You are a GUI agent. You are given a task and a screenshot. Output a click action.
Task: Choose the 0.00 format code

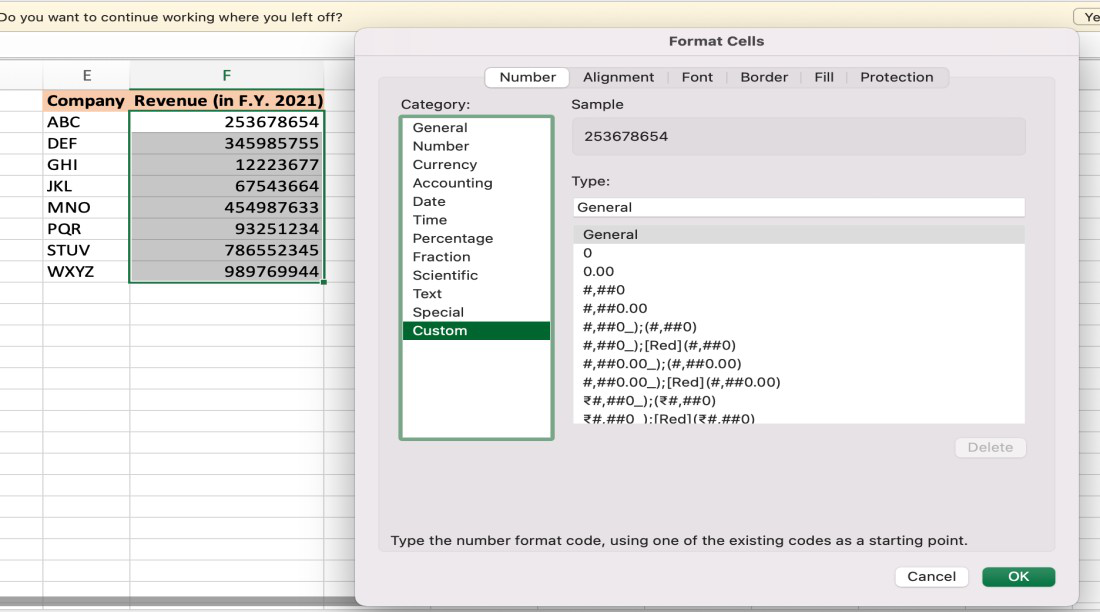tap(798, 272)
